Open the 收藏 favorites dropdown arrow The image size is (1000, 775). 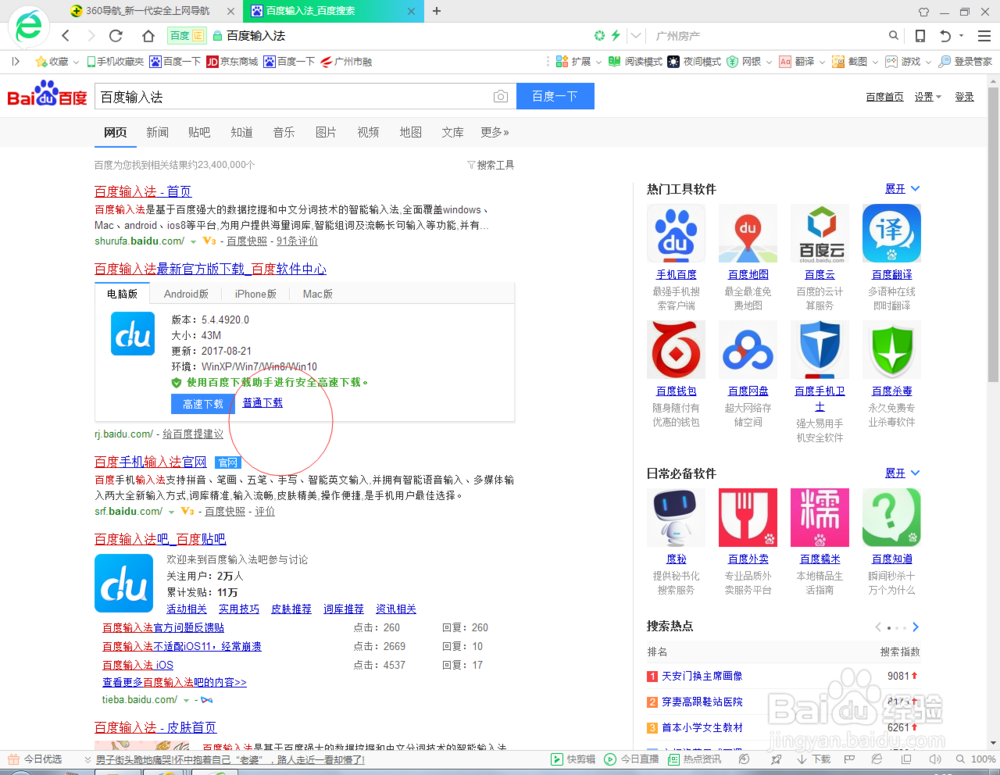[76, 62]
